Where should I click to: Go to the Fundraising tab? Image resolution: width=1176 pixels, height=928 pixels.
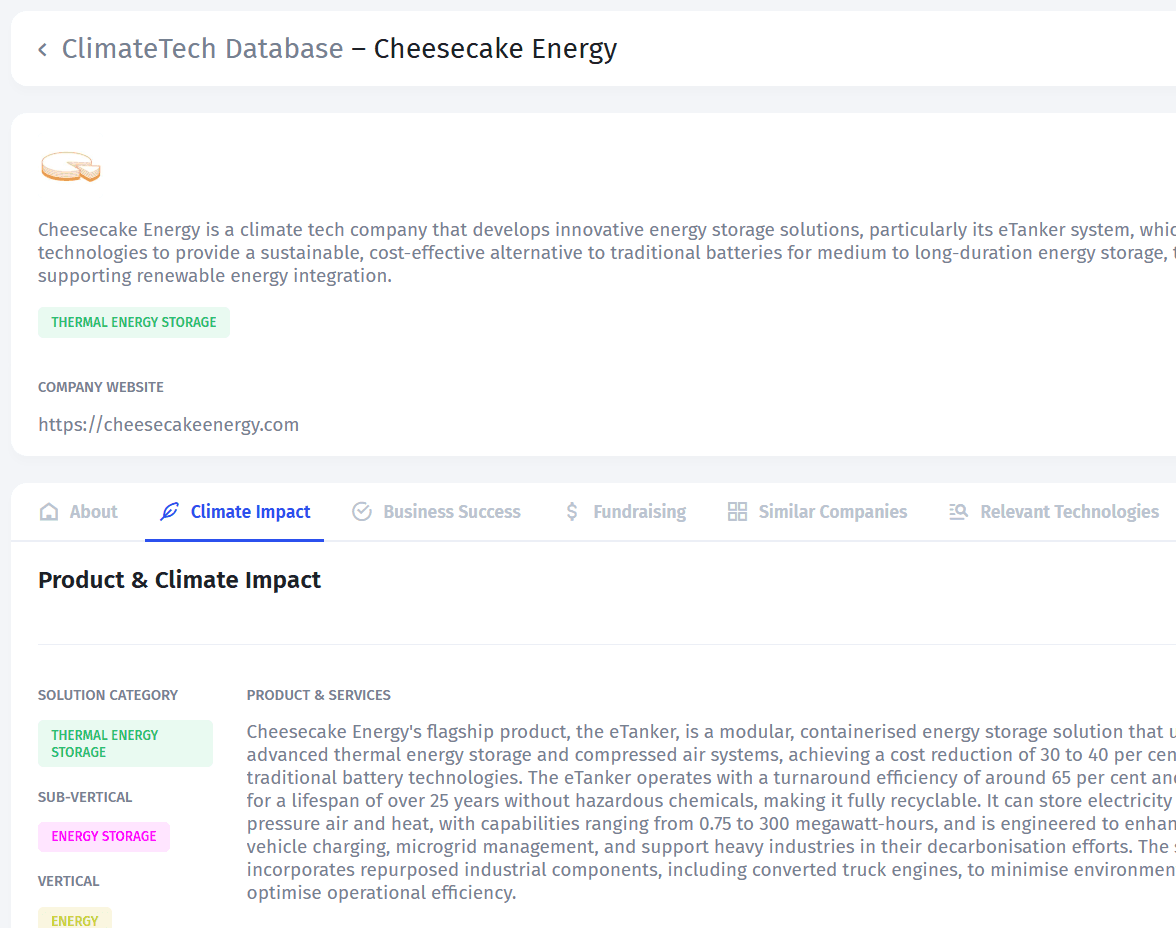tap(625, 512)
